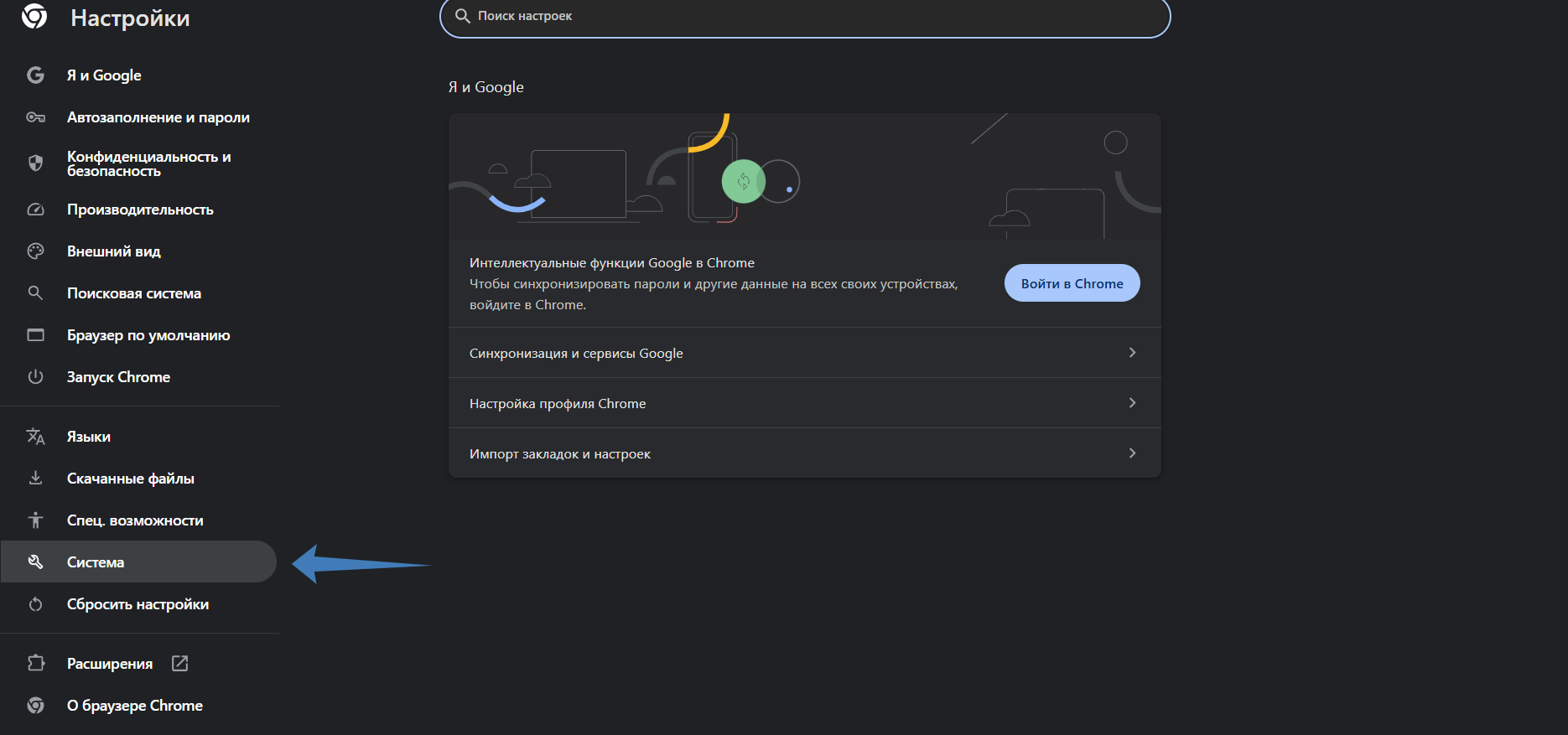
Task: Click the power icon for Запуск Chrome
Action: point(35,377)
